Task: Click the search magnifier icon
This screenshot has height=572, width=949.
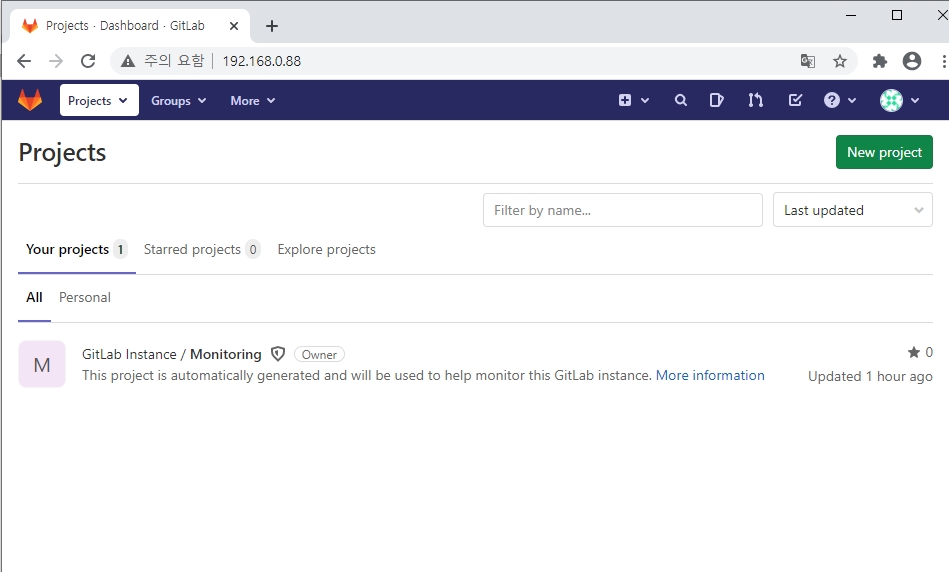Action: [681, 100]
